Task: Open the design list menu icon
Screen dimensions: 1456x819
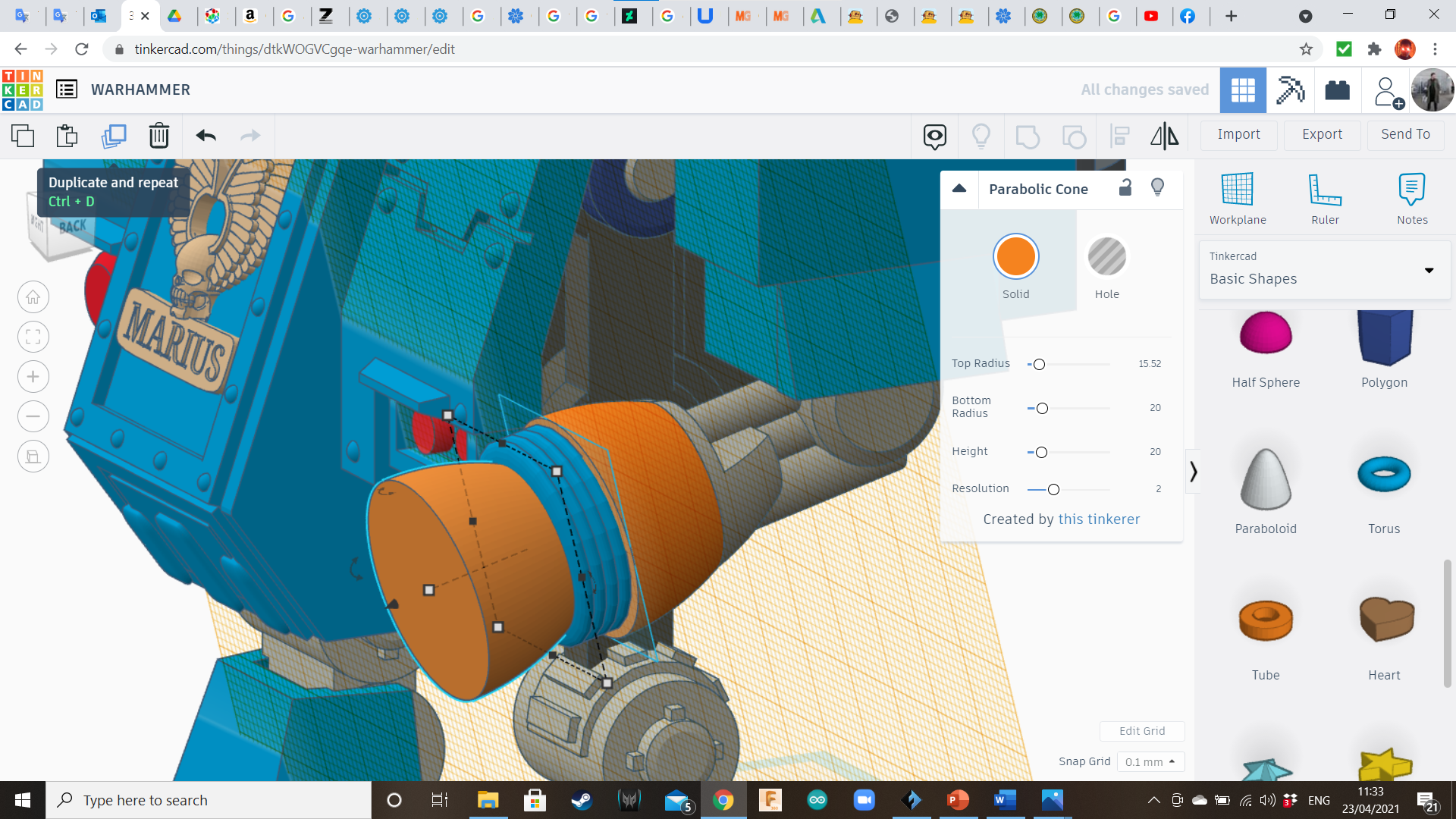Action: (67, 89)
